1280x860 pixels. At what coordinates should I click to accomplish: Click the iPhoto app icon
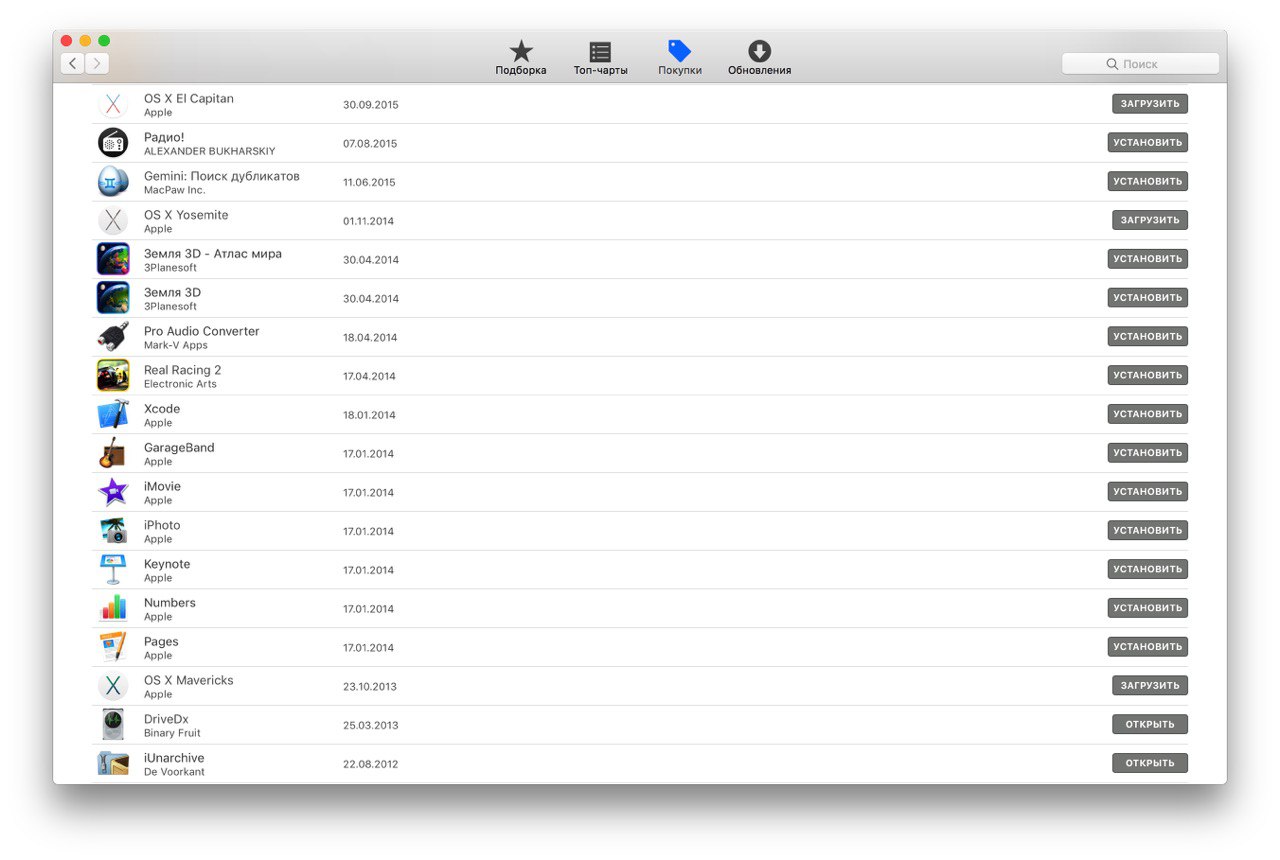tap(113, 531)
